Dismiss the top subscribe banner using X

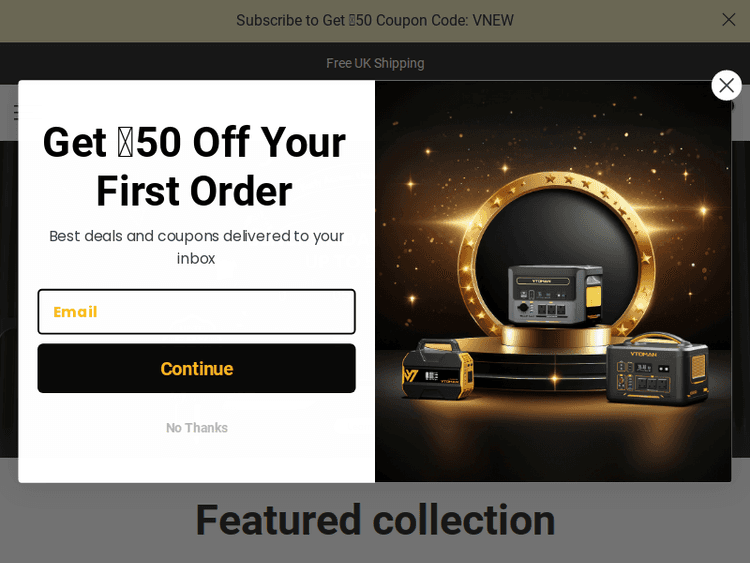click(728, 20)
